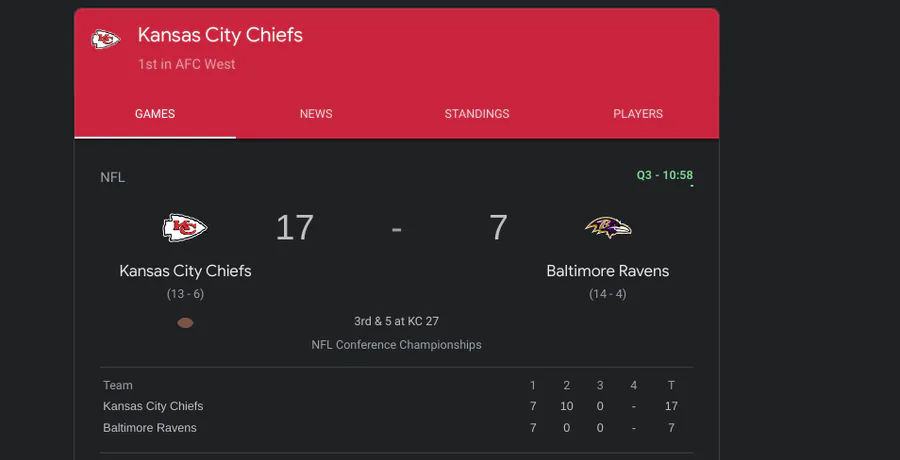
Task: Select Kansas City Chiefs row in score table
Action: pos(153,406)
